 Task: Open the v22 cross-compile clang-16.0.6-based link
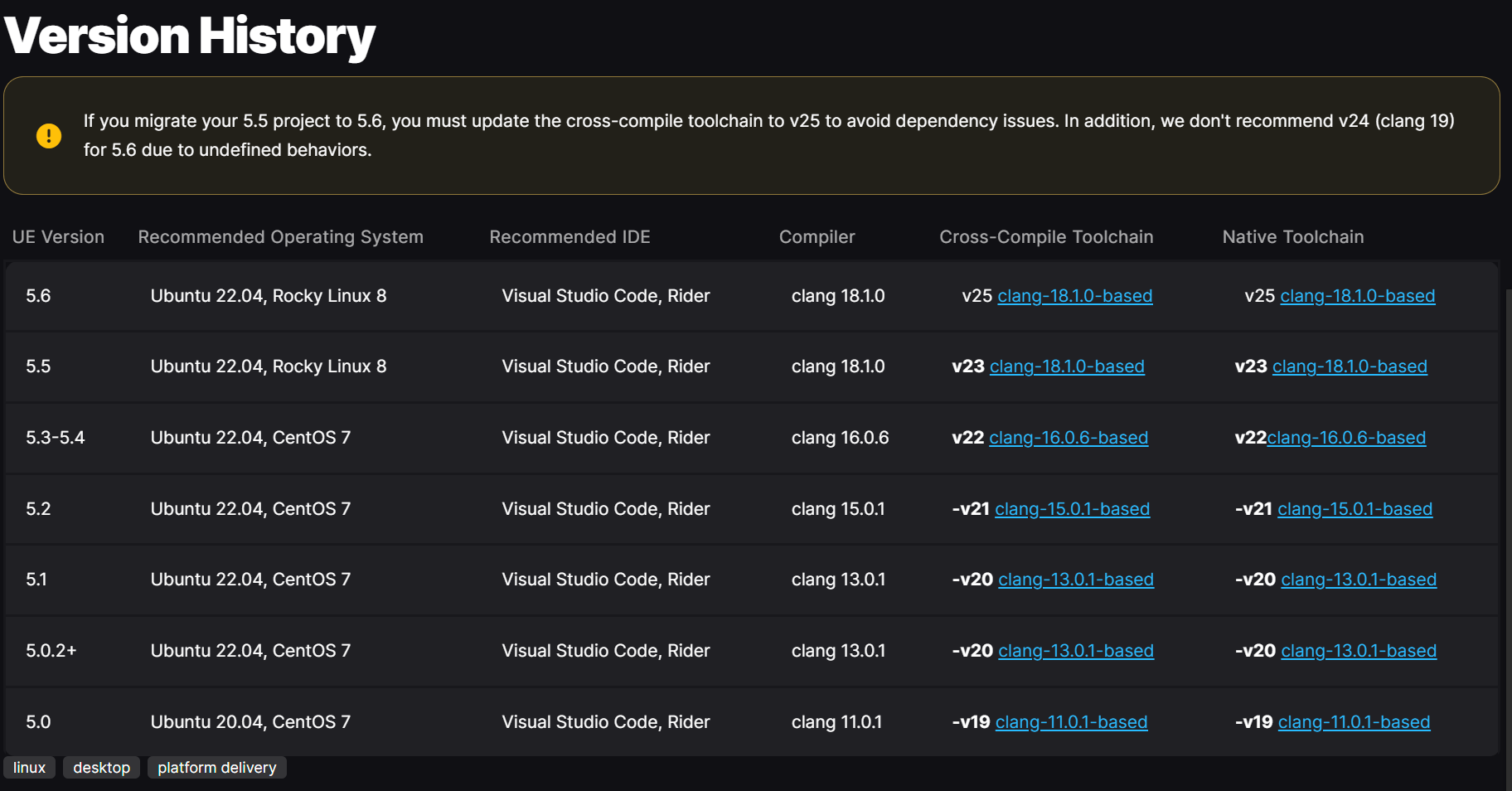[x=1068, y=438]
